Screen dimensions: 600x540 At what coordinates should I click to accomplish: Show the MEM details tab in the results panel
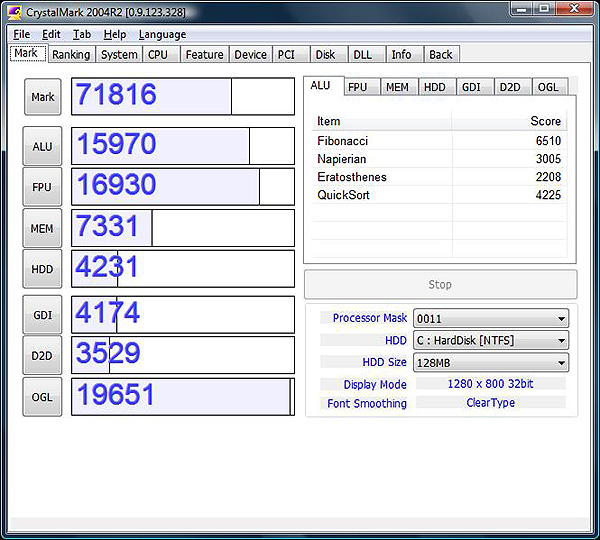pyautogui.click(x=399, y=87)
